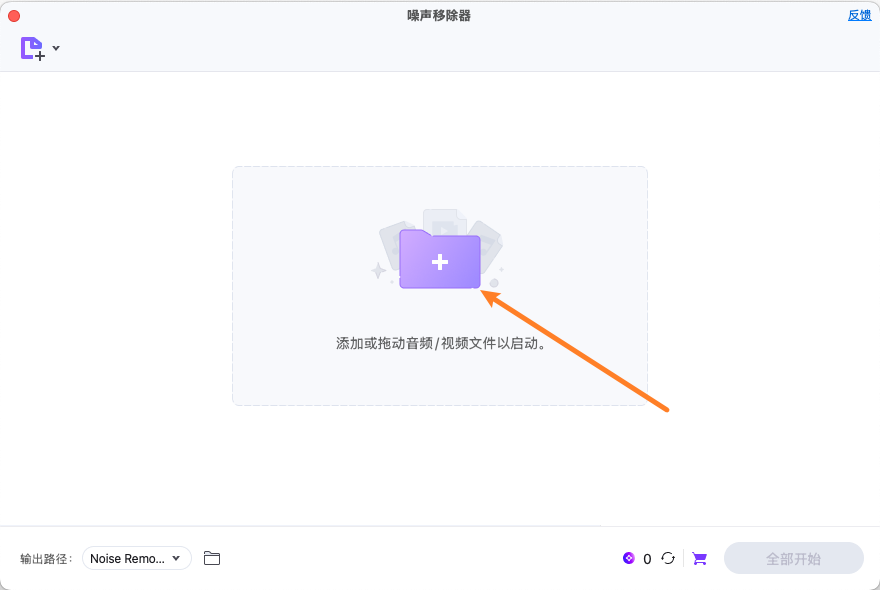Open the 反馈 feedback link

(859, 14)
